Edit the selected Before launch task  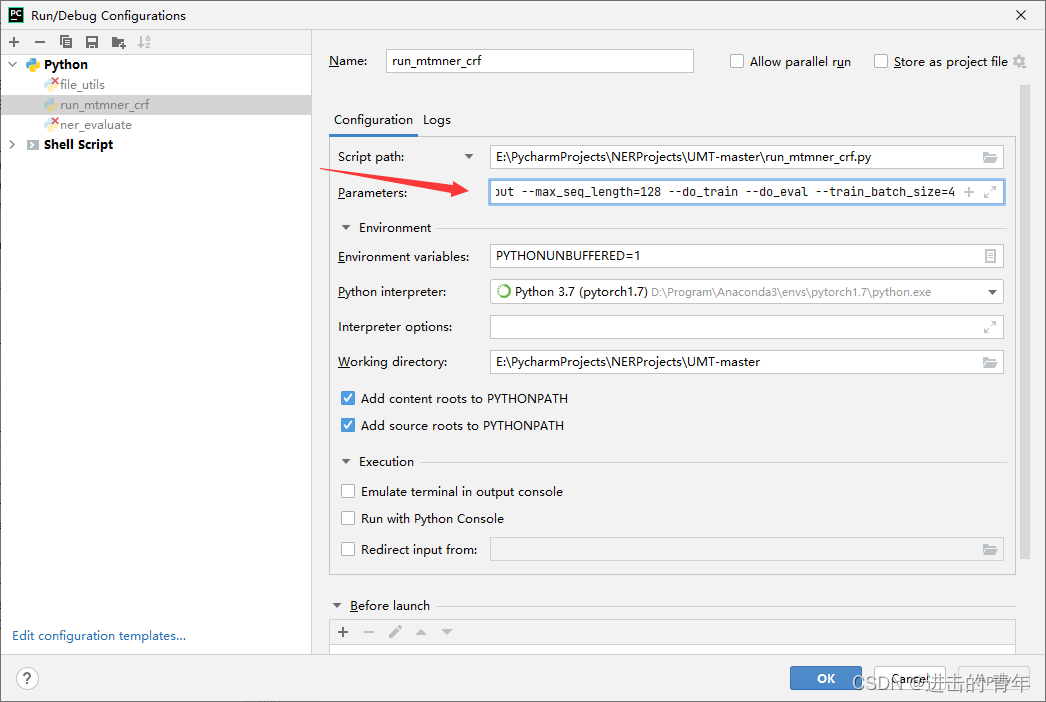coord(396,632)
